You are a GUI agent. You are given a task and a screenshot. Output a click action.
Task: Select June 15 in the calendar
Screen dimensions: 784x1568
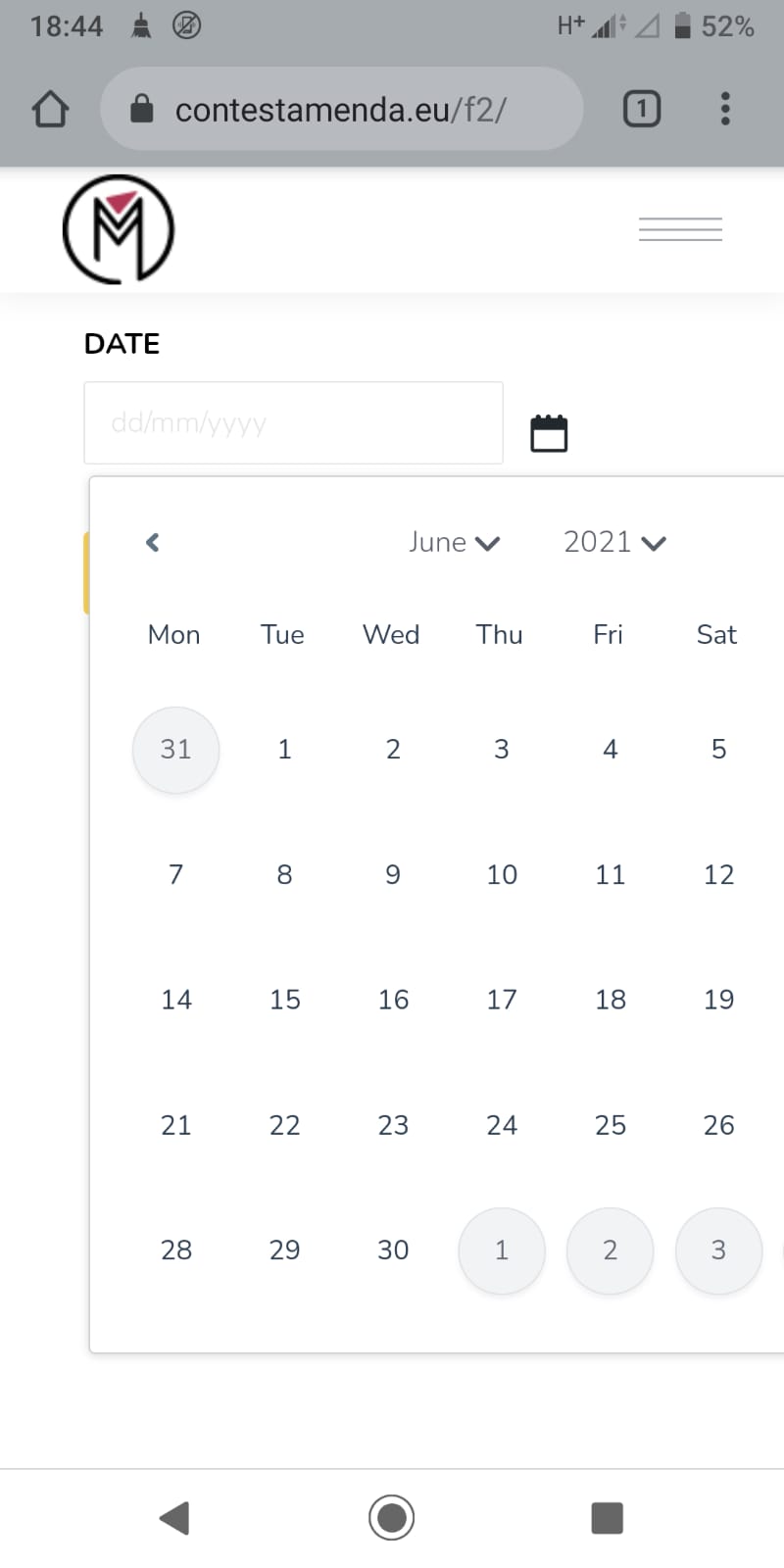(x=284, y=1000)
